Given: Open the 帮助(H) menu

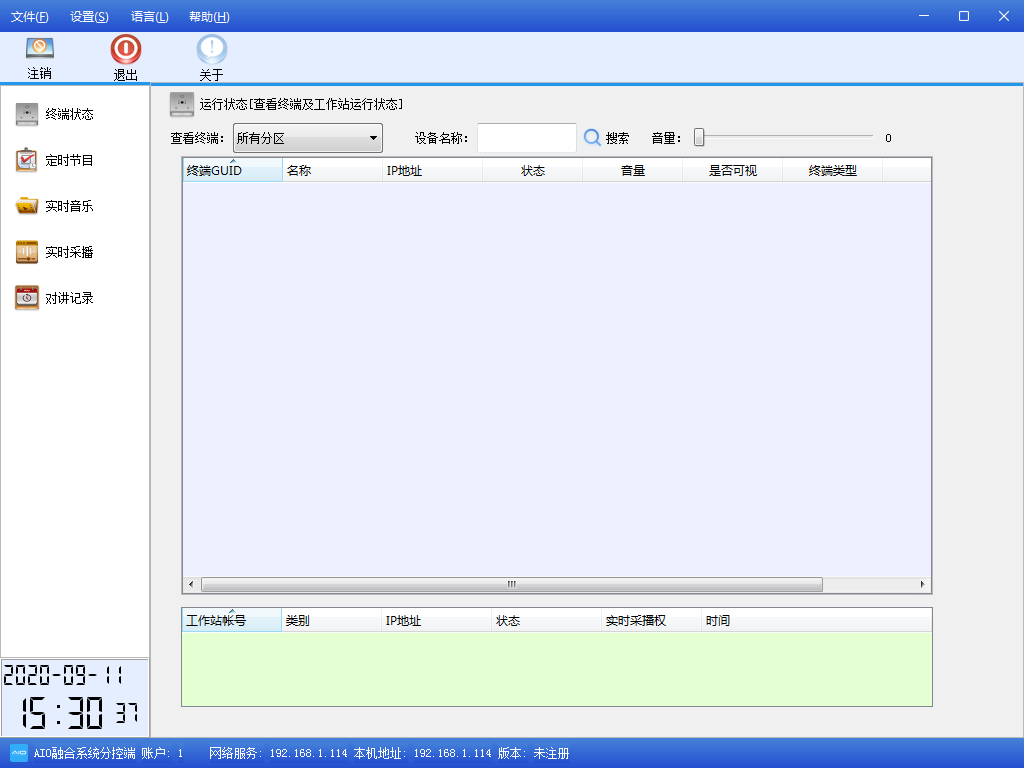Looking at the screenshot, I should [x=209, y=16].
